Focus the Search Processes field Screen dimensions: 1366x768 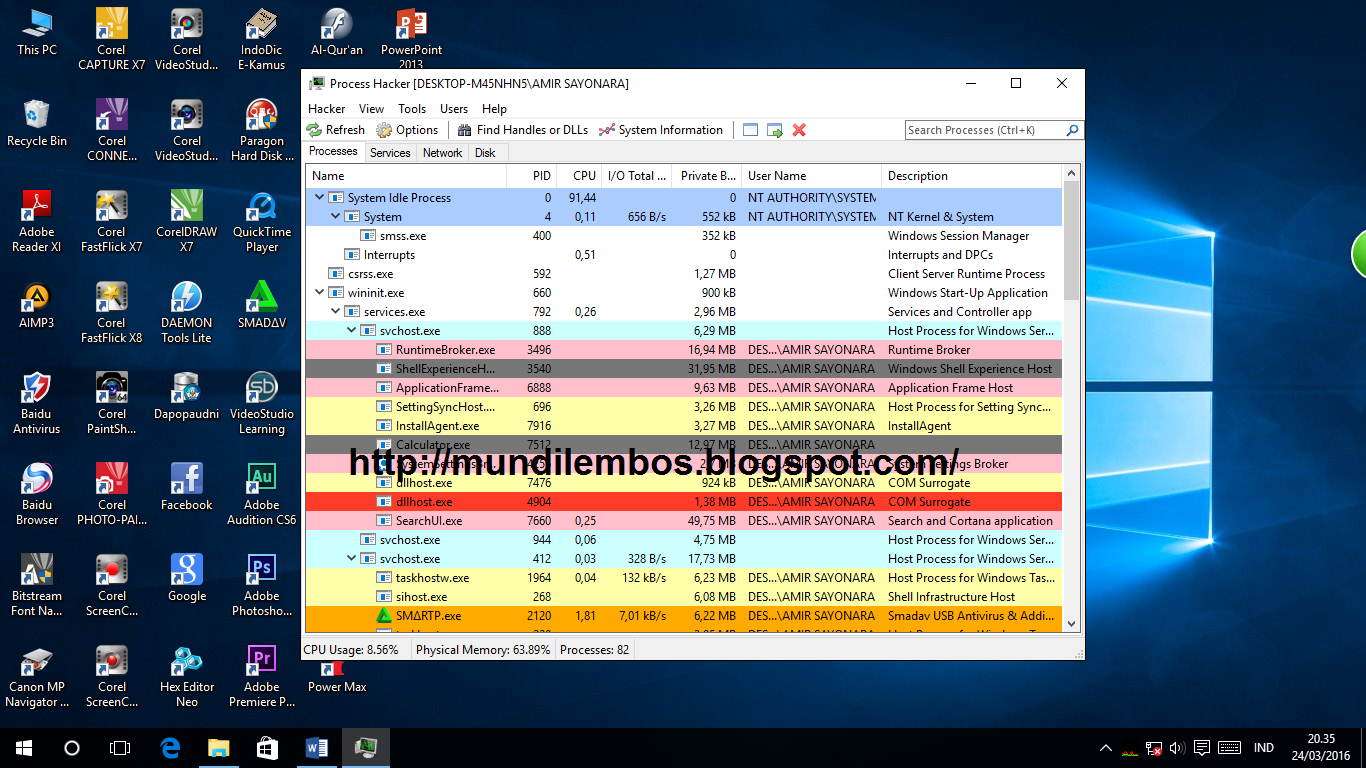985,130
